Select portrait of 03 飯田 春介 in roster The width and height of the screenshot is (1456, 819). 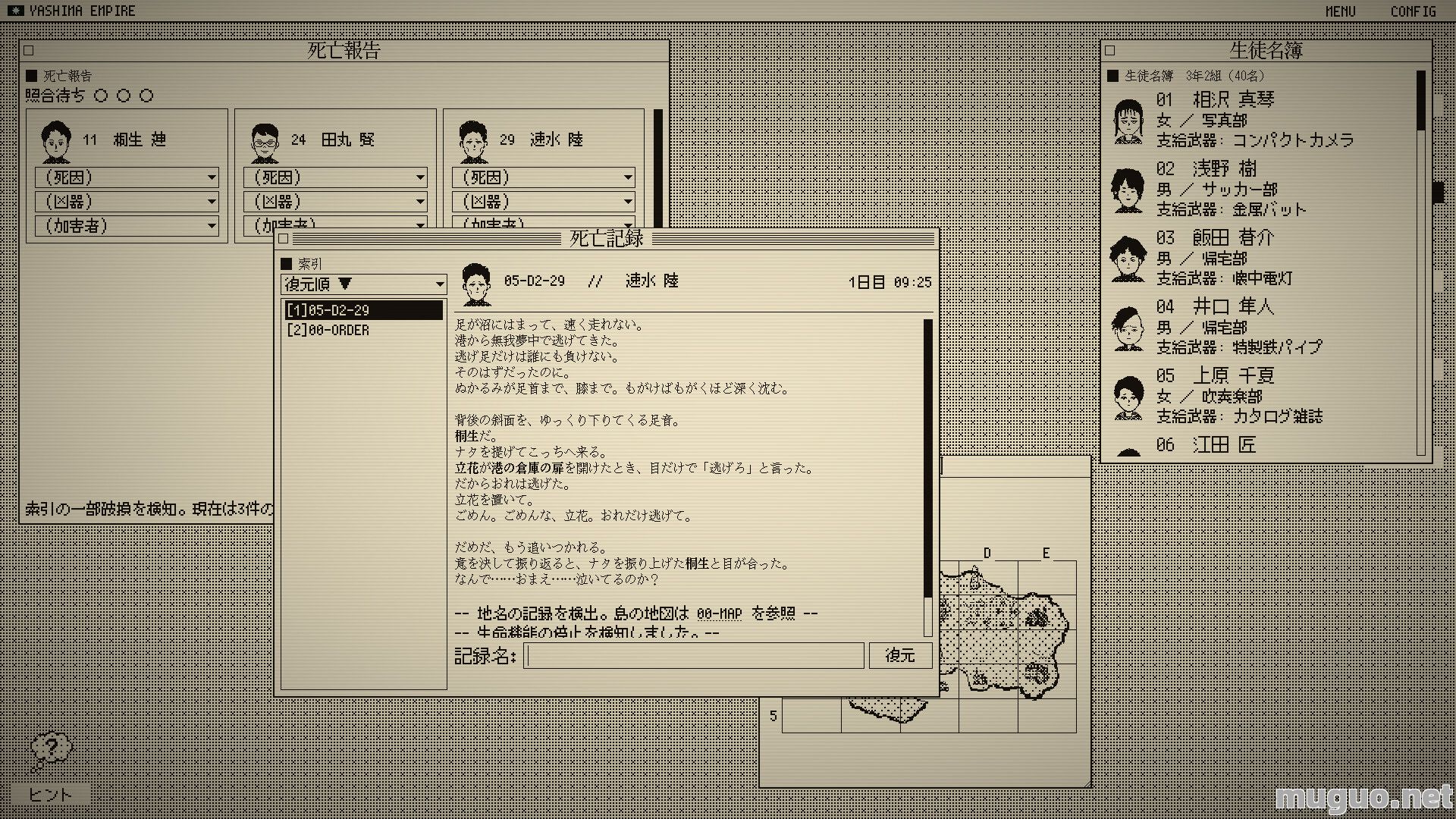click(1128, 259)
